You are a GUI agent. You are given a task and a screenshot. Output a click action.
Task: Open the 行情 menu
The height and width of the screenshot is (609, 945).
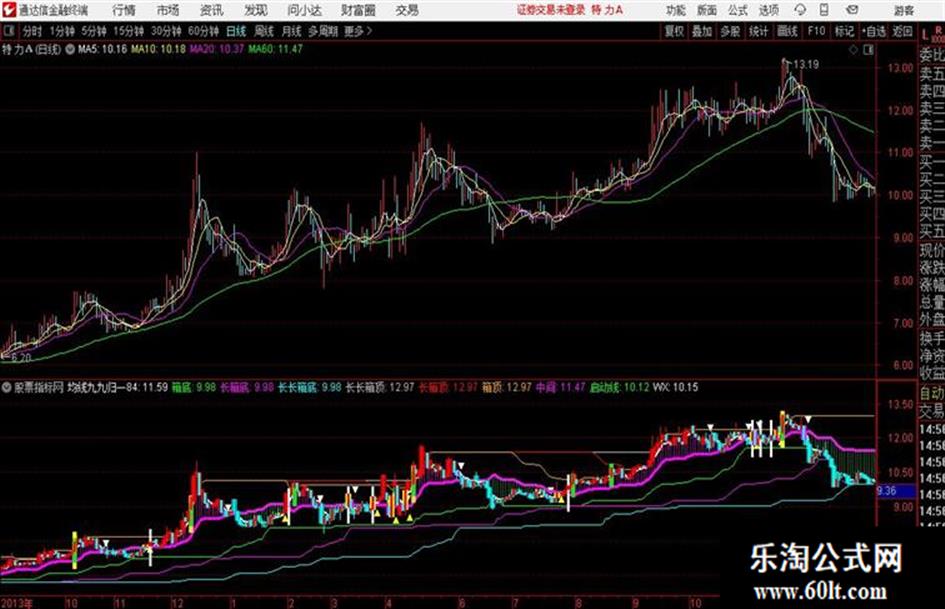point(124,10)
